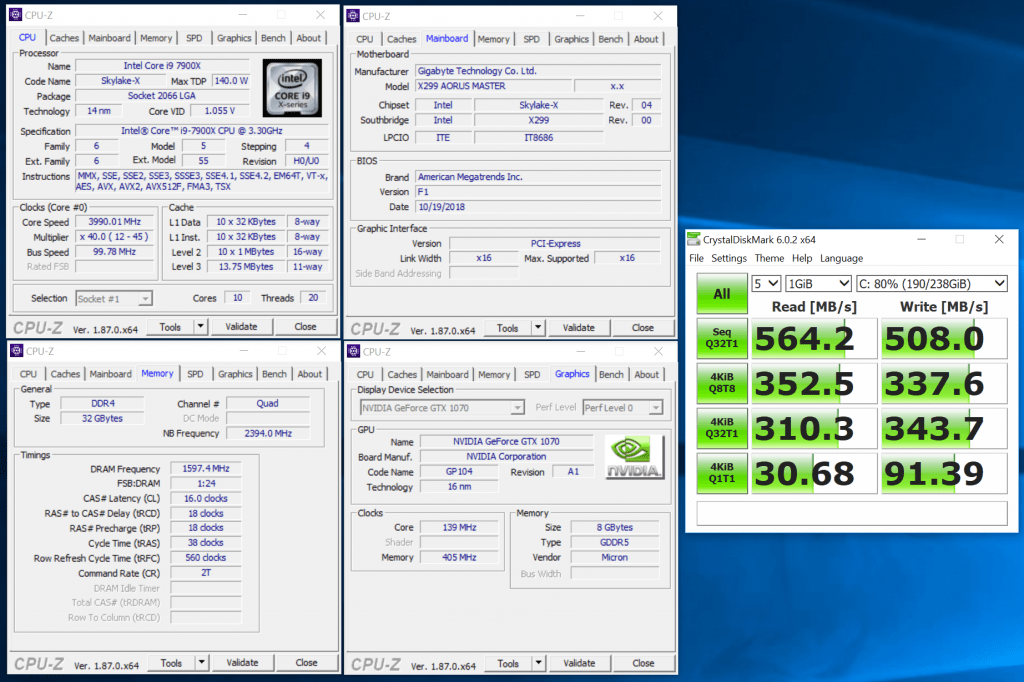The image size is (1024, 682).
Task: Expand the 1GiB test size dropdown
Action: pyautogui.click(x=818, y=284)
